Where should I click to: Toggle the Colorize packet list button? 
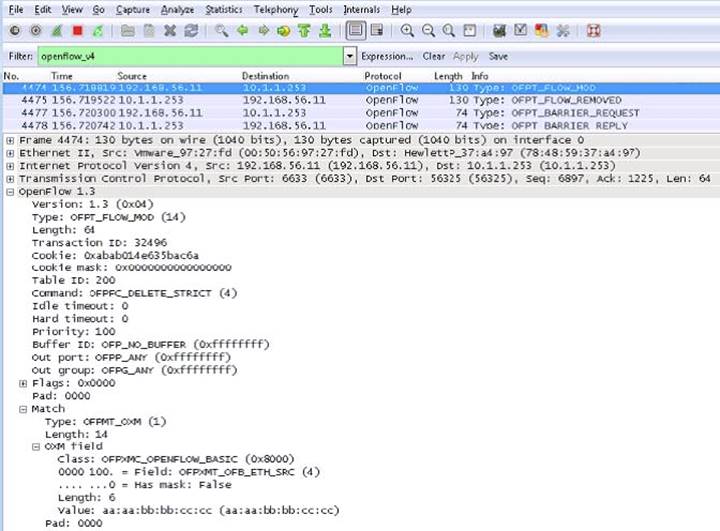(x=355, y=31)
